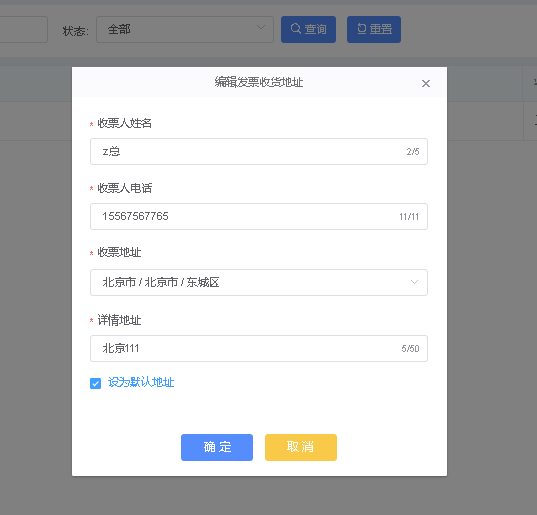537x515 pixels.
Task: Focus the 收票人姓名 field containing z总
Action: click(x=259, y=151)
